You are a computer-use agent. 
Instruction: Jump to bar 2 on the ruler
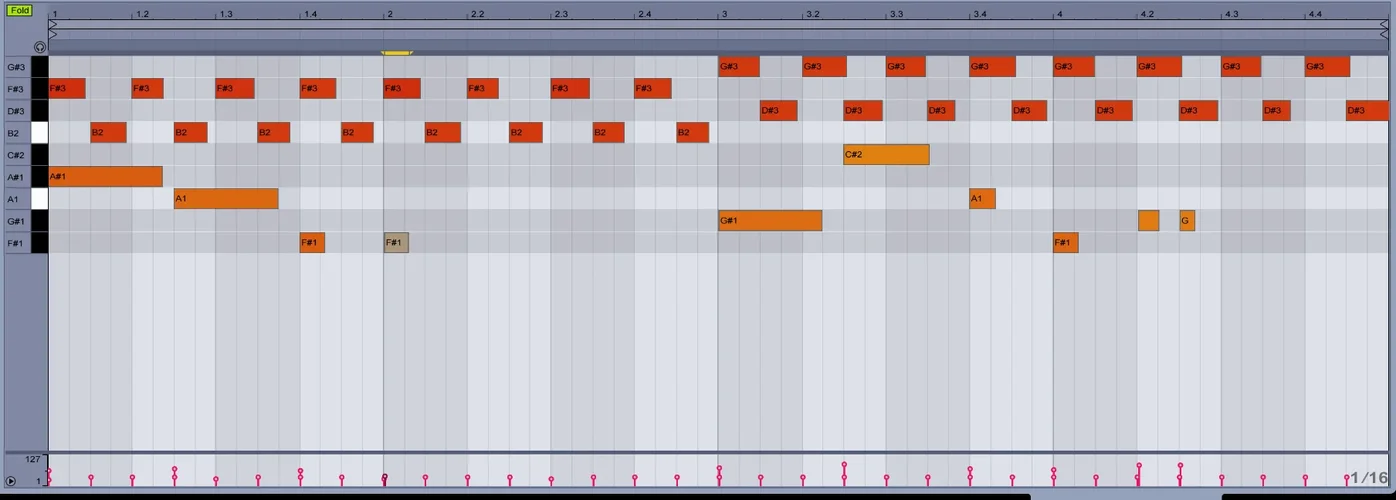point(390,14)
